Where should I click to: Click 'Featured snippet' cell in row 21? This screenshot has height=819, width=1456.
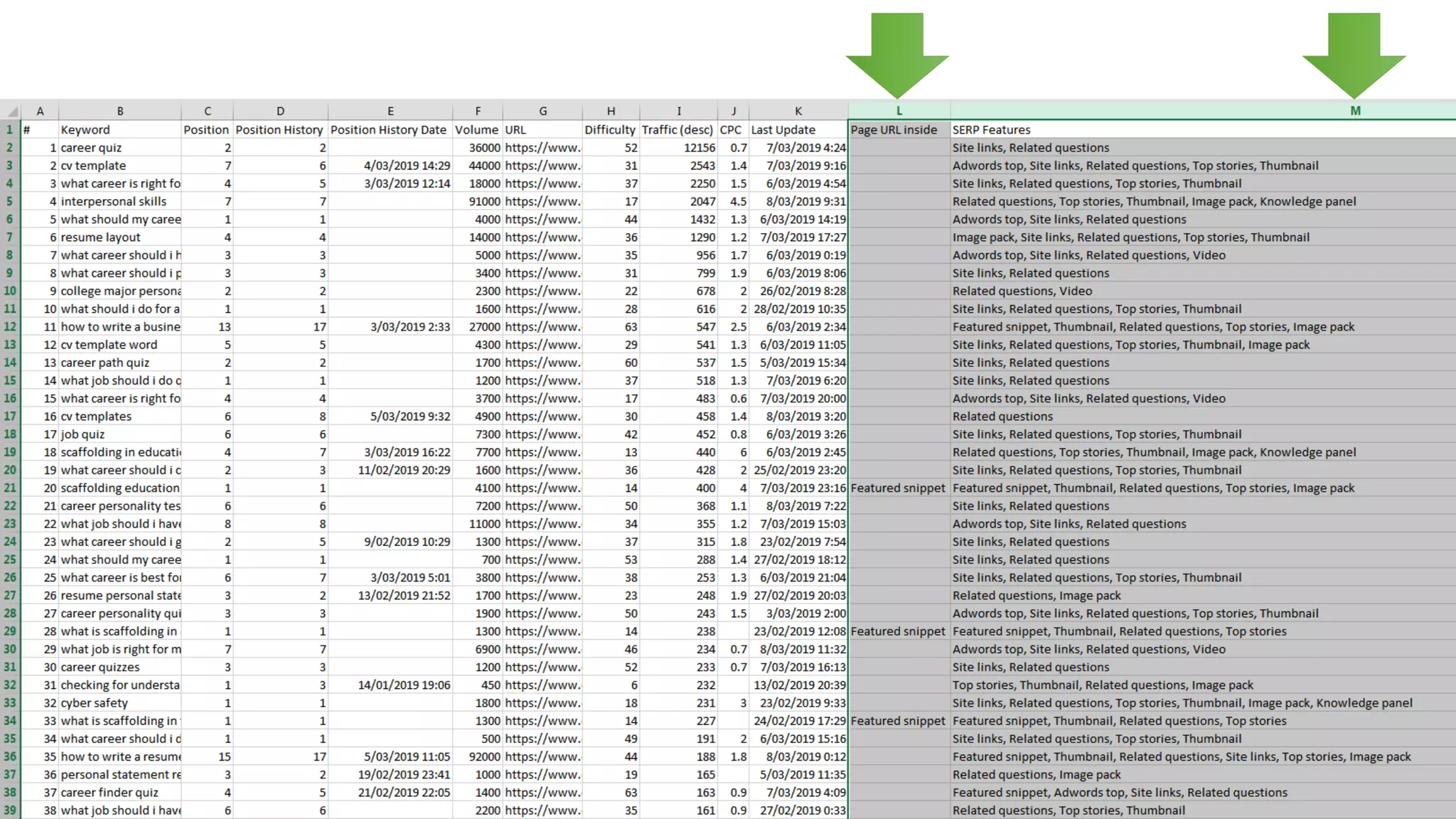(x=898, y=488)
